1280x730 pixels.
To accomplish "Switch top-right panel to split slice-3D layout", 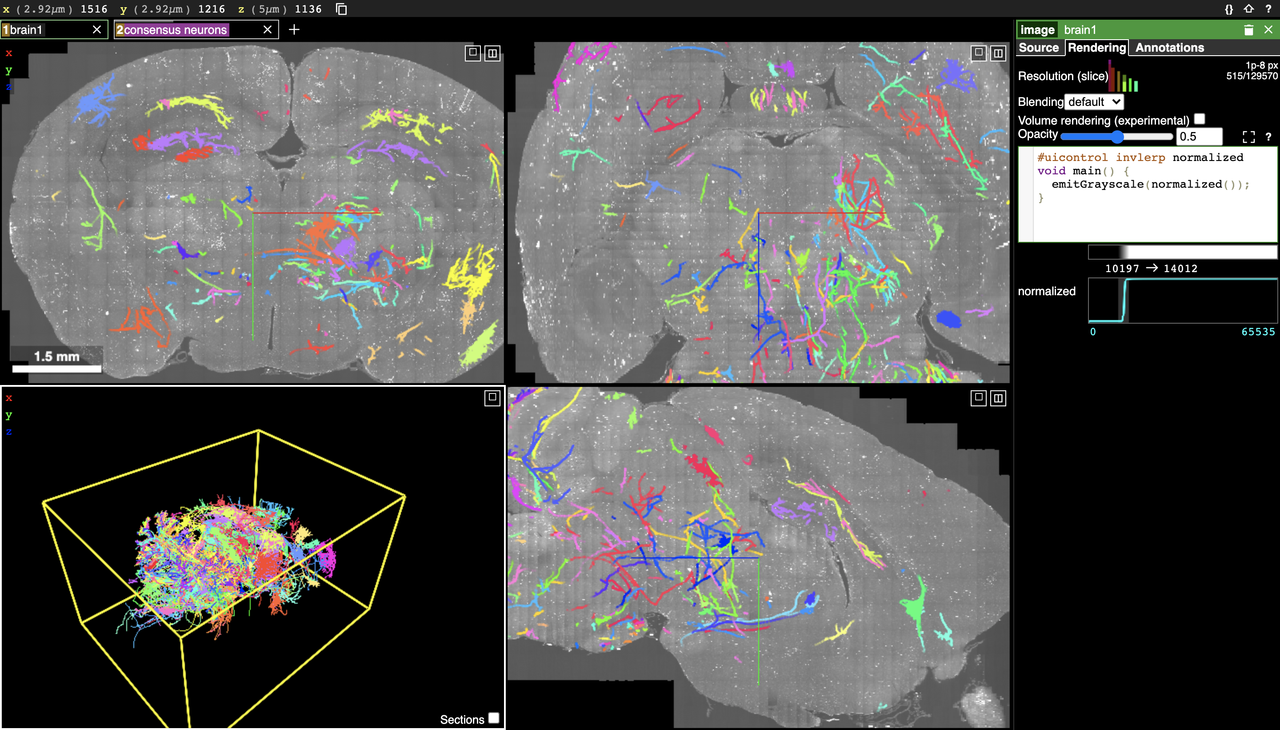I will coord(998,53).
